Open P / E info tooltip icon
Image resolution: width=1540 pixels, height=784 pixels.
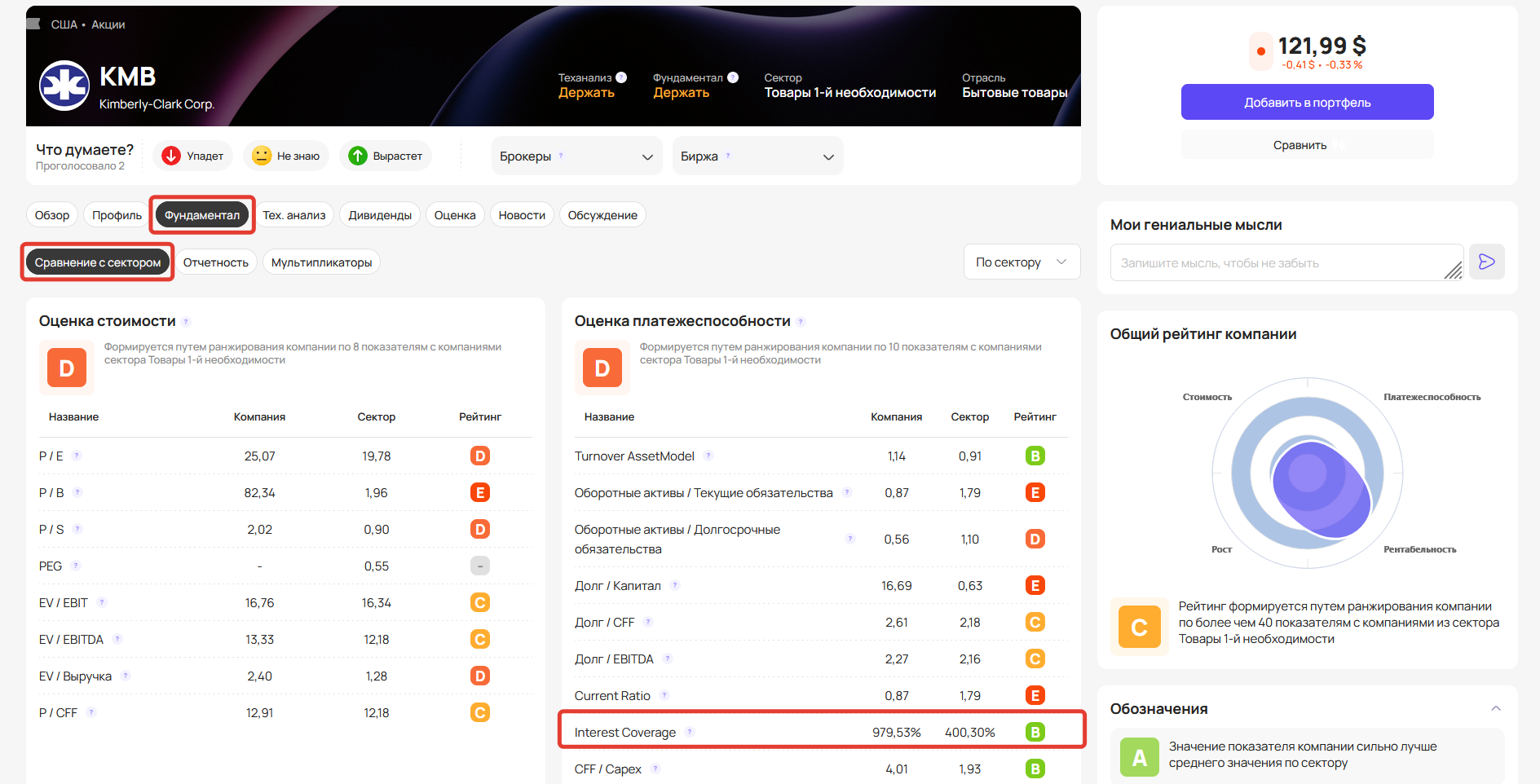77,456
